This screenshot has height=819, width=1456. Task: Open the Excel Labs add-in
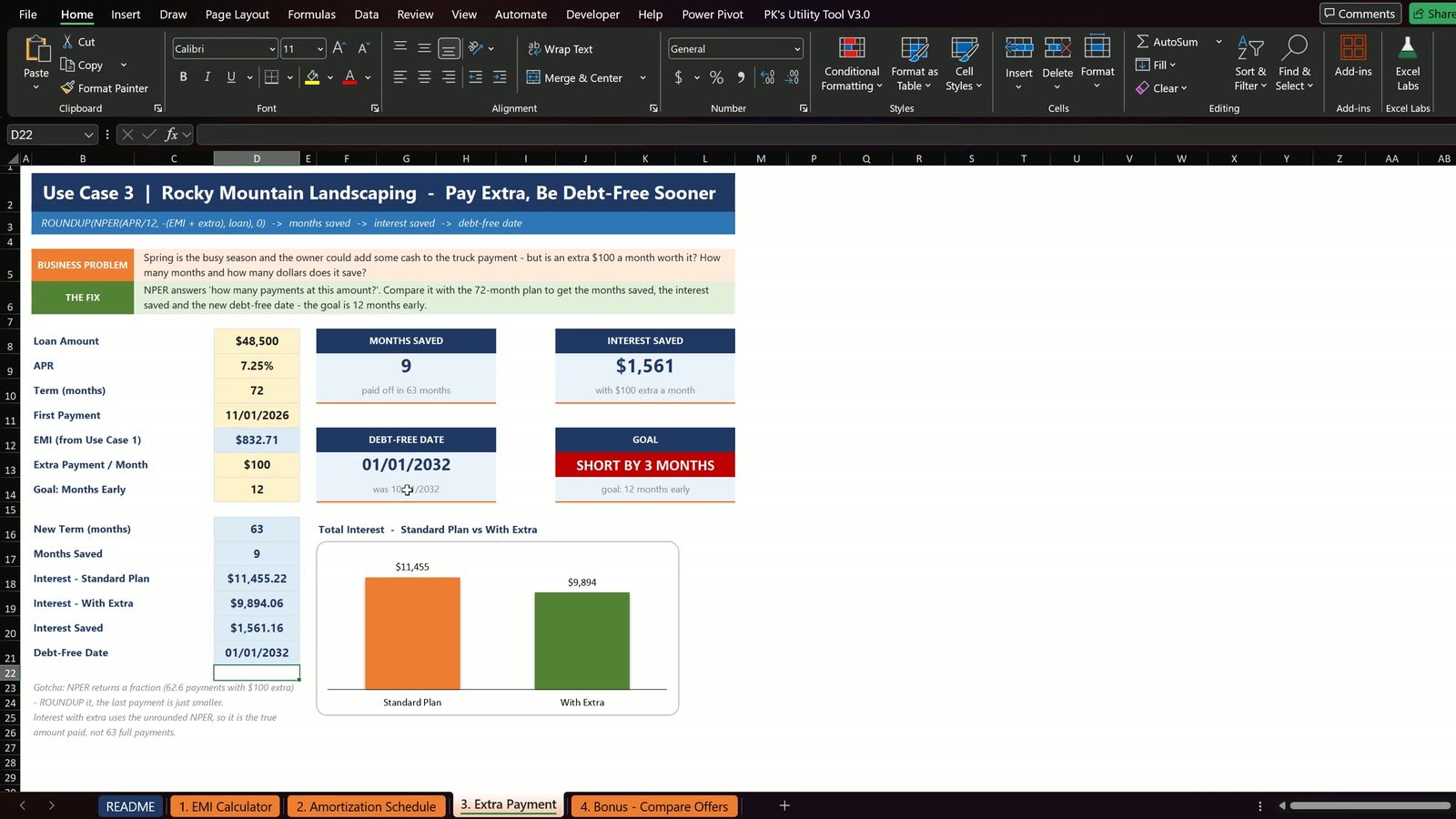1408,64
